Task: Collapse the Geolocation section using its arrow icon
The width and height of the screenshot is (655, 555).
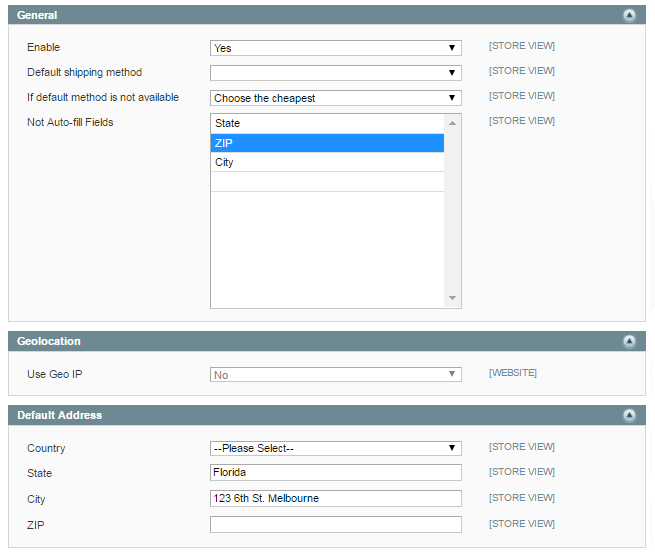Action: click(629, 341)
